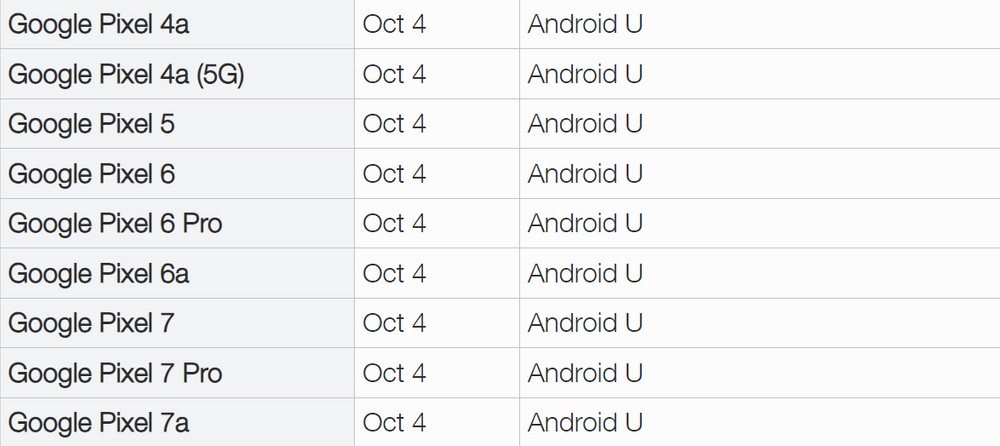Click the Google Pixel 7a device name
The height and width of the screenshot is (446, 1000).
click(98, 423)
